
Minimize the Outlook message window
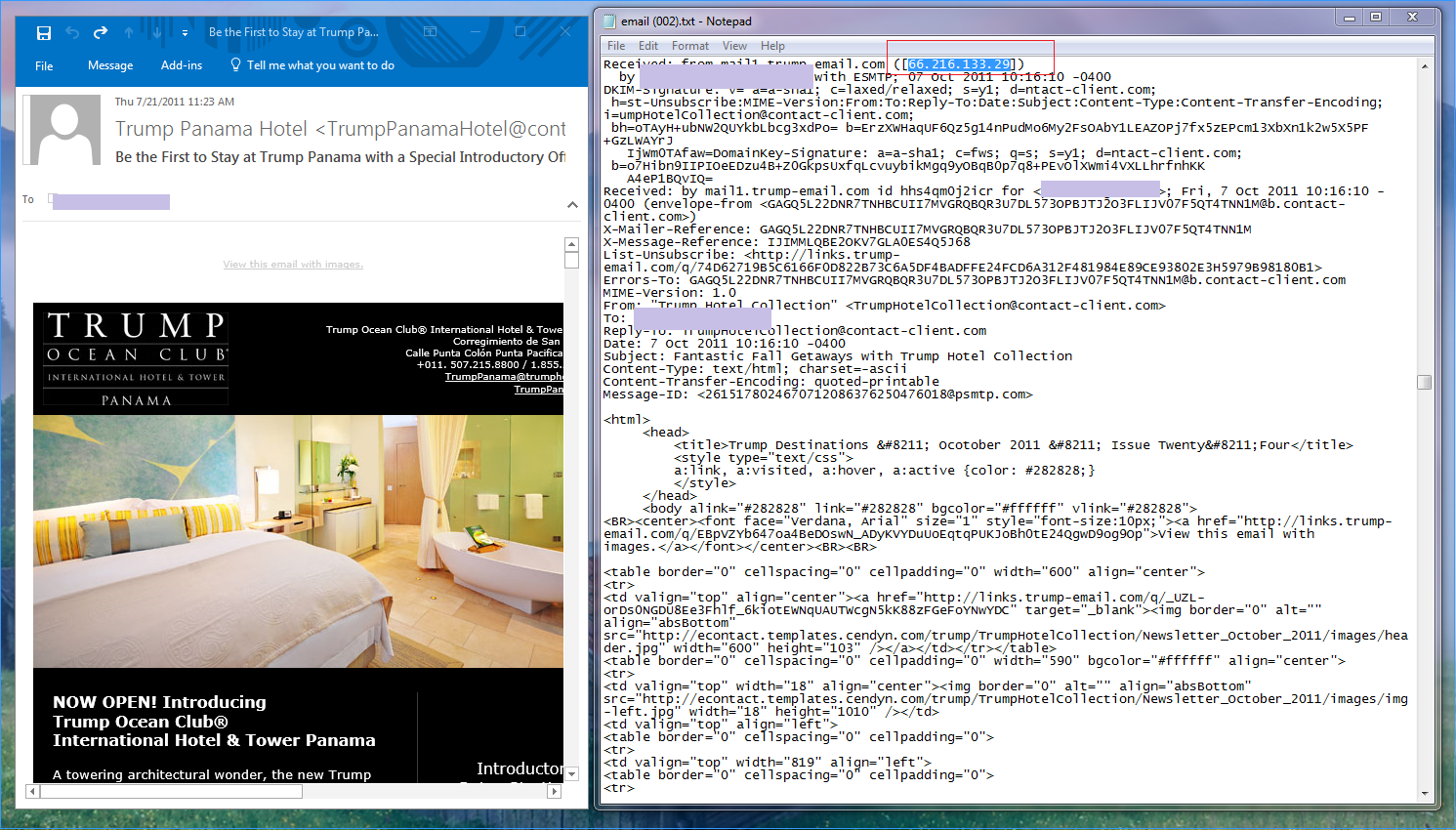coord(476,31)
